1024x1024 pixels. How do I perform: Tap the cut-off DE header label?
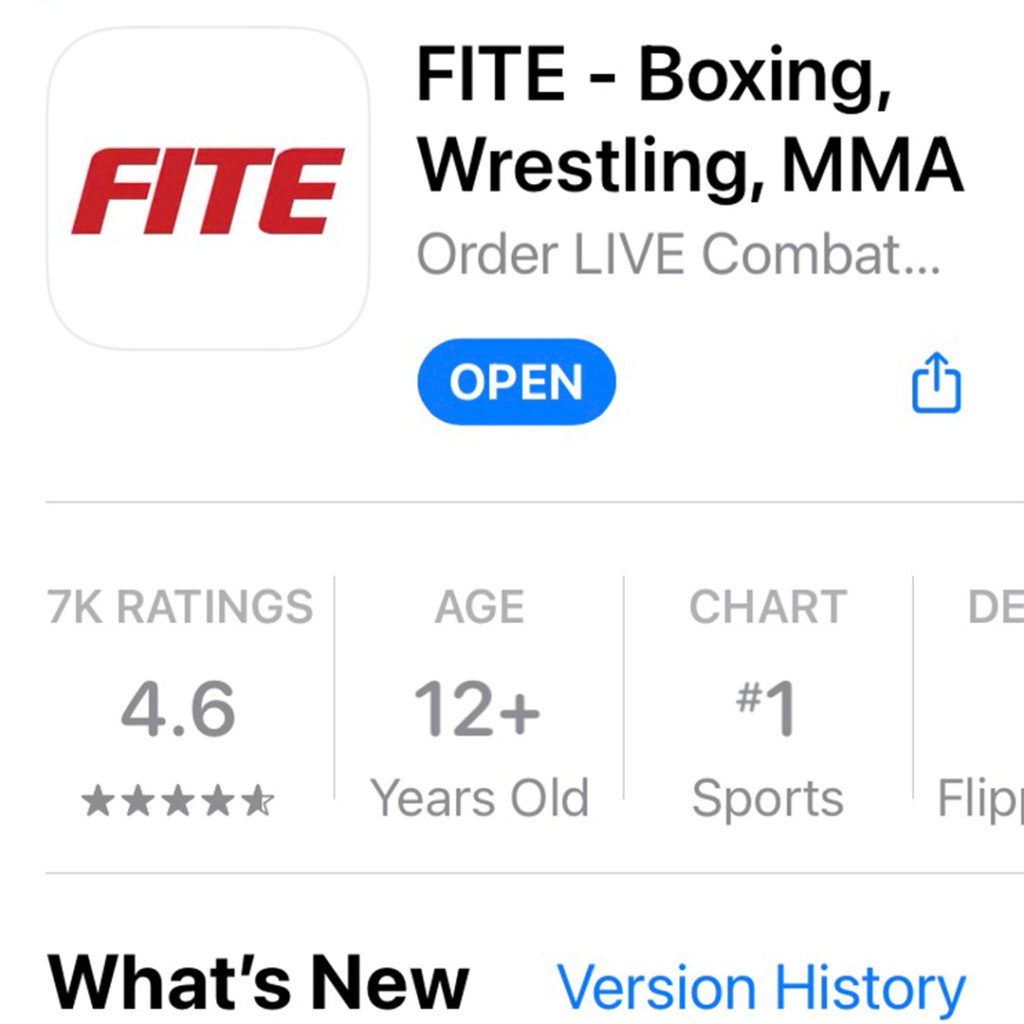[996, 606]
